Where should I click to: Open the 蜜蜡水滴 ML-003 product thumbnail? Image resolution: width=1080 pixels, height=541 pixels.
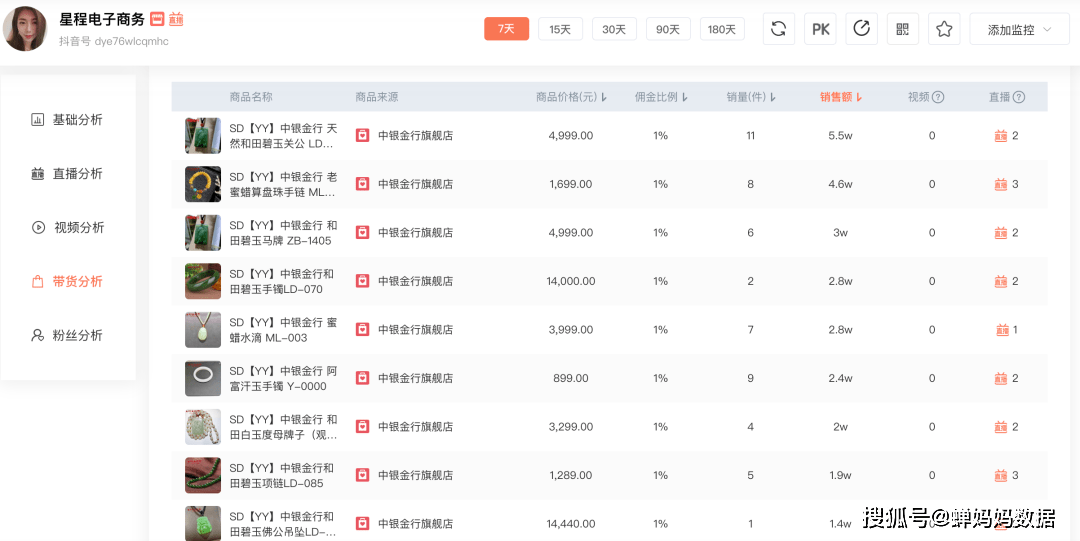coord(203,330)
